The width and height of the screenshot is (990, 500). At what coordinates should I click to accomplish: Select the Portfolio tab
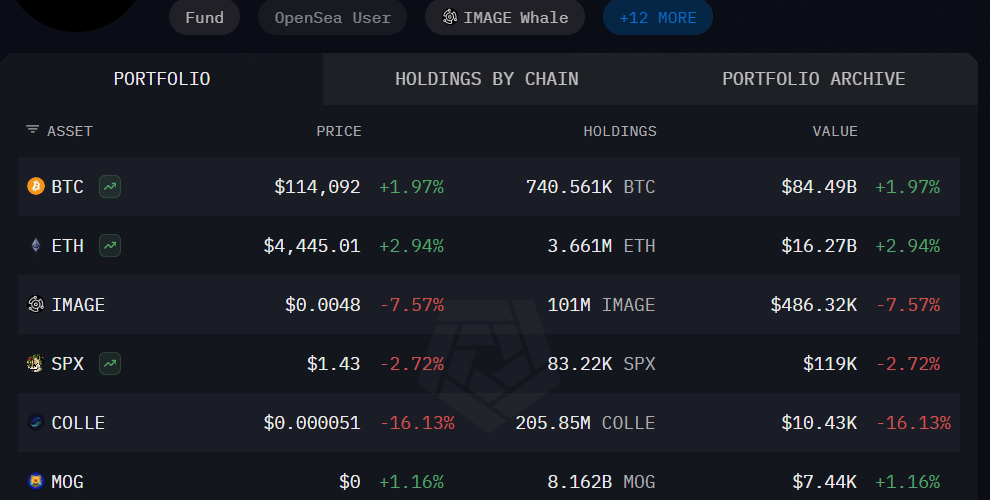(162, 79)
